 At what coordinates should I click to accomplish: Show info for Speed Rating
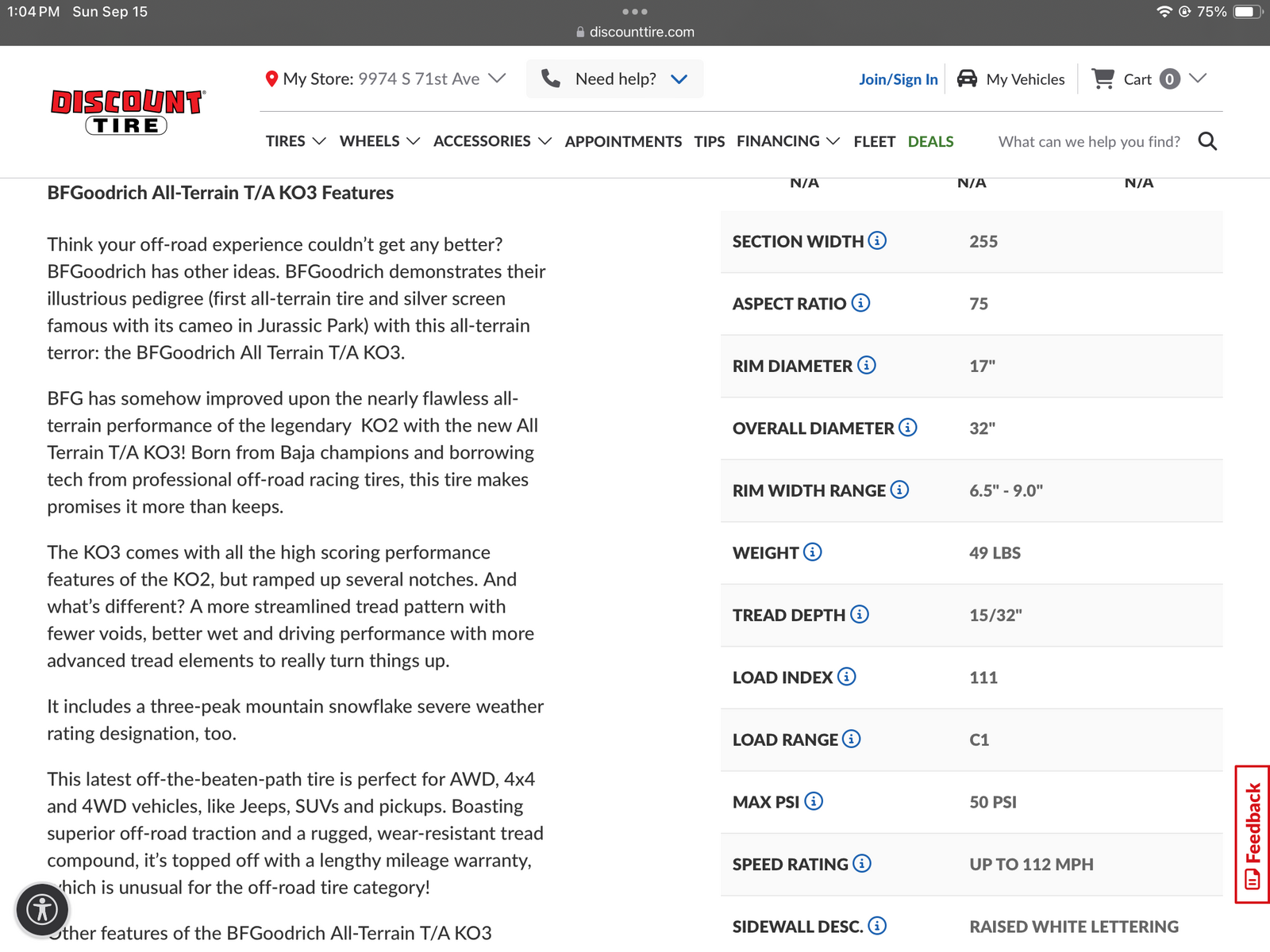862,864
